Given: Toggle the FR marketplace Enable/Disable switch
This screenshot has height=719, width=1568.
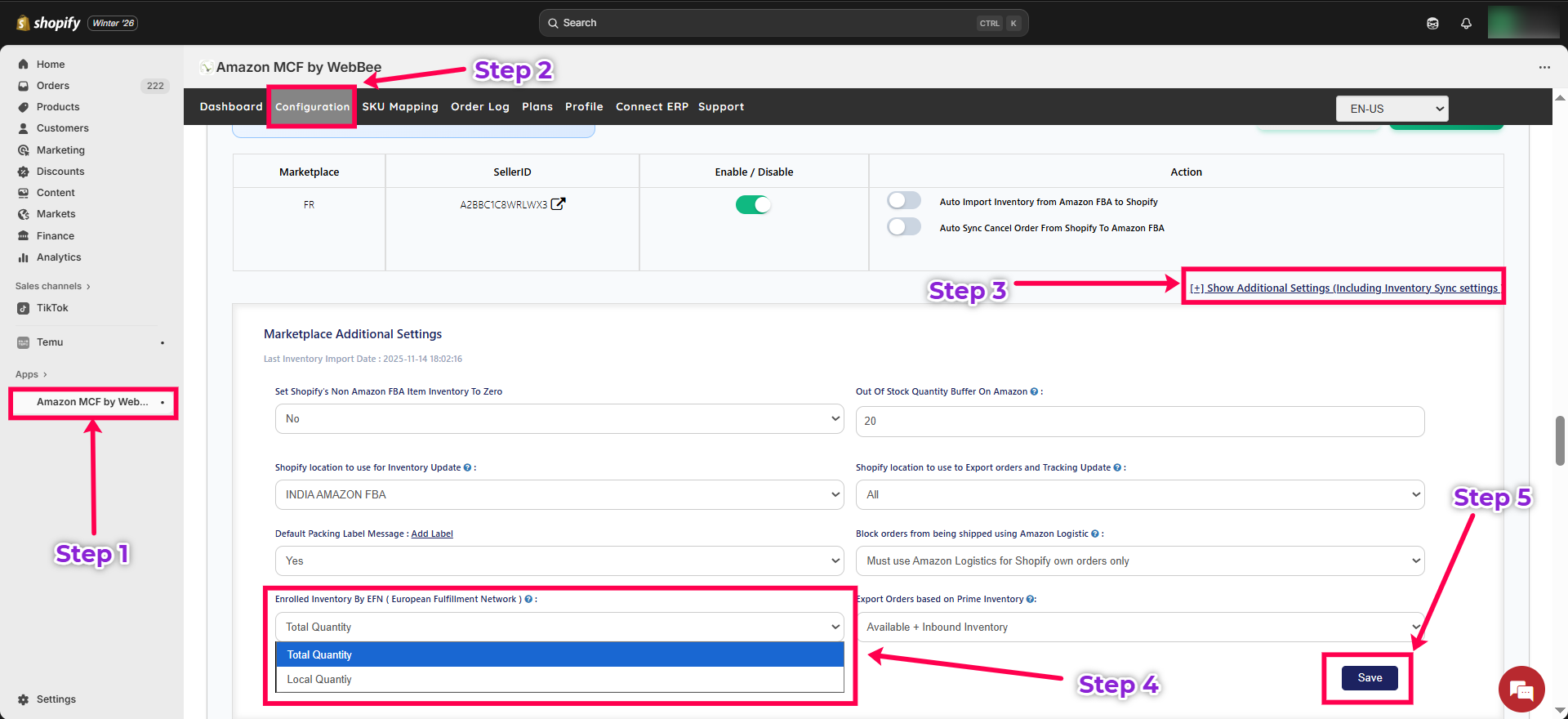Looking at the screenshot, I should tap(753, 205).
